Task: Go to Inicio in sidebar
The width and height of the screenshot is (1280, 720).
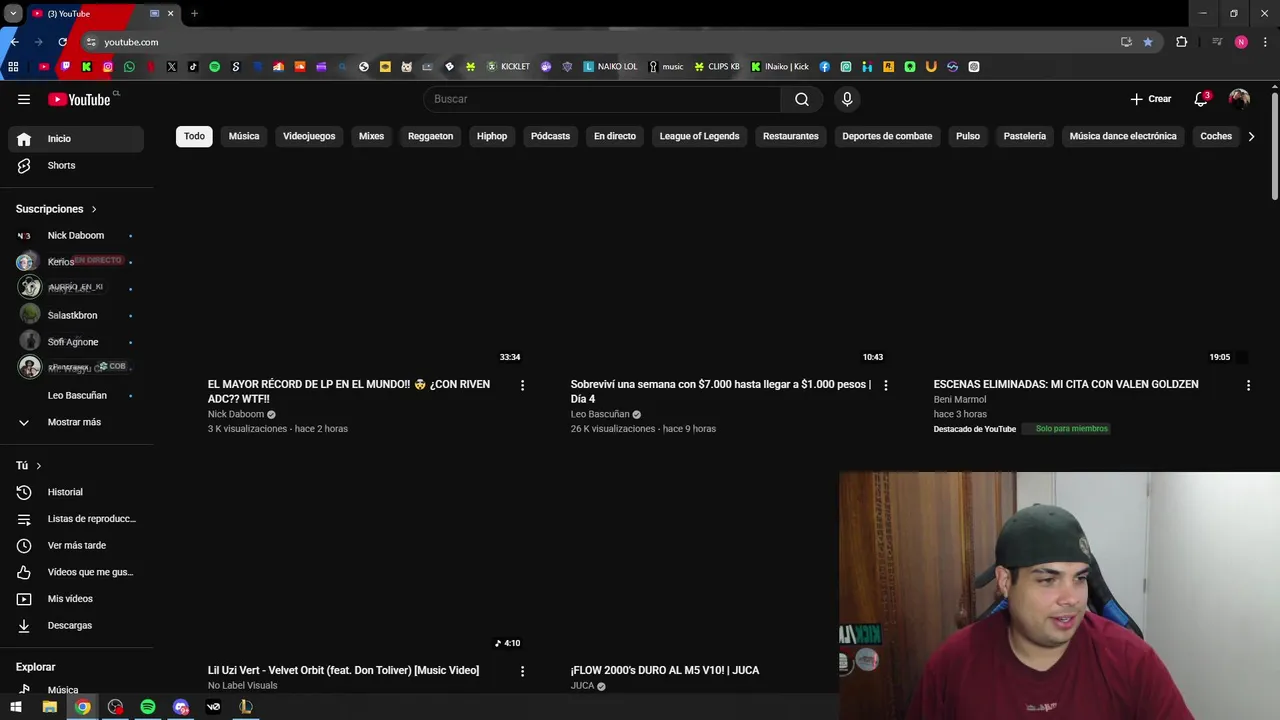Action: [x=76, y=139]
